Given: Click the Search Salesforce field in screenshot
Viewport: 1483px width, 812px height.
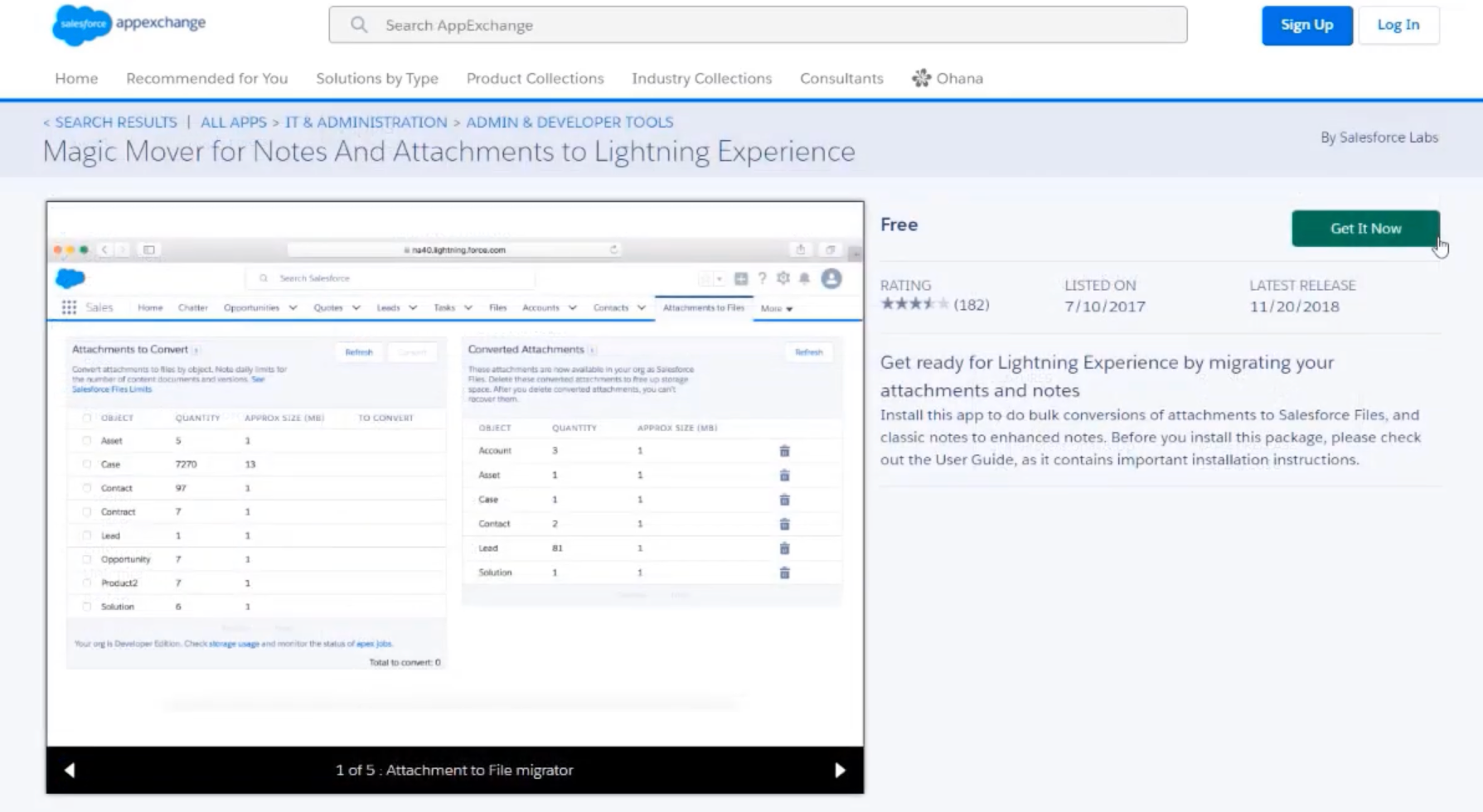Looking at the screenshot, I should [x=390, y=278].
